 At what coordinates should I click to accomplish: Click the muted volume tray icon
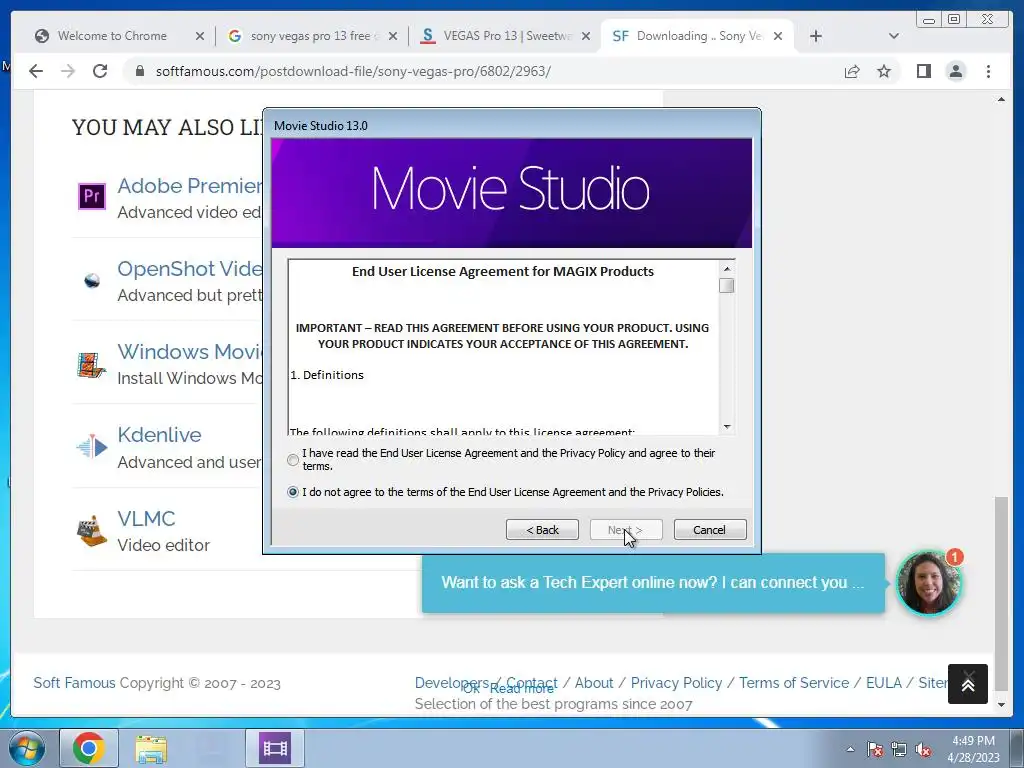click(923, 749)
